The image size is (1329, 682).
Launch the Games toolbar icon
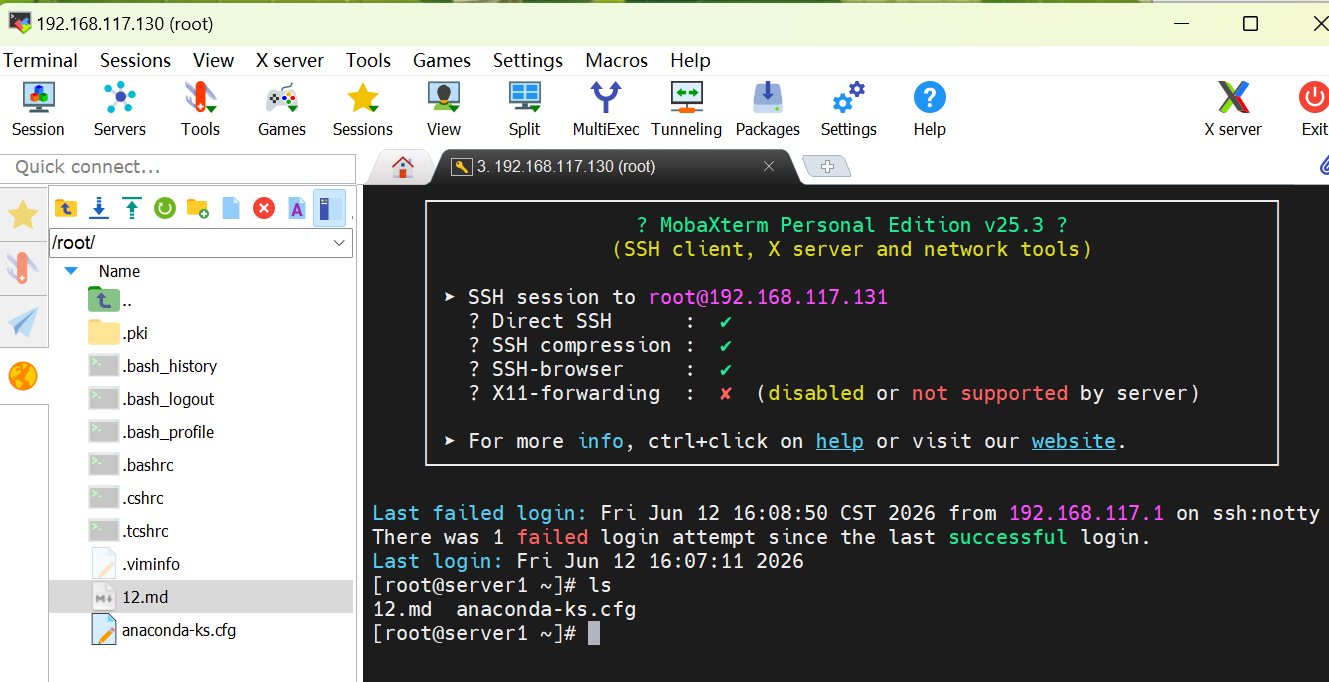tap(281, 109)
